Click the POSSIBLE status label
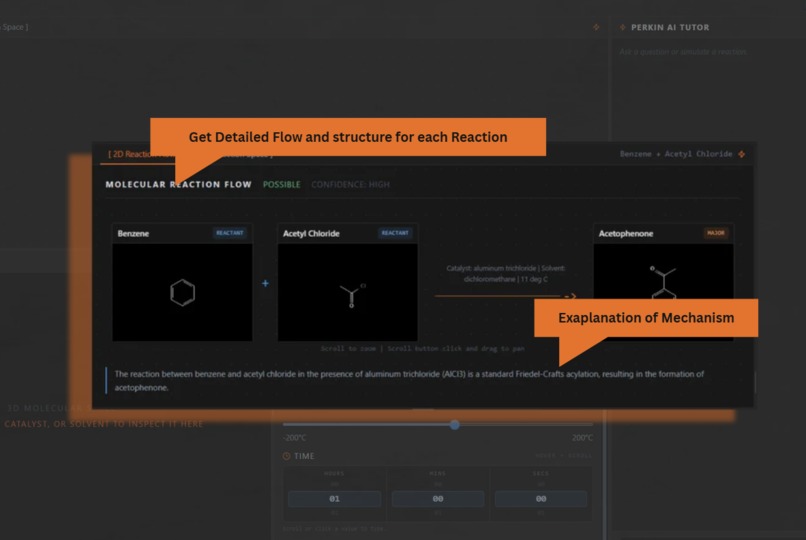Screen dimensions: 806x540 282,184
